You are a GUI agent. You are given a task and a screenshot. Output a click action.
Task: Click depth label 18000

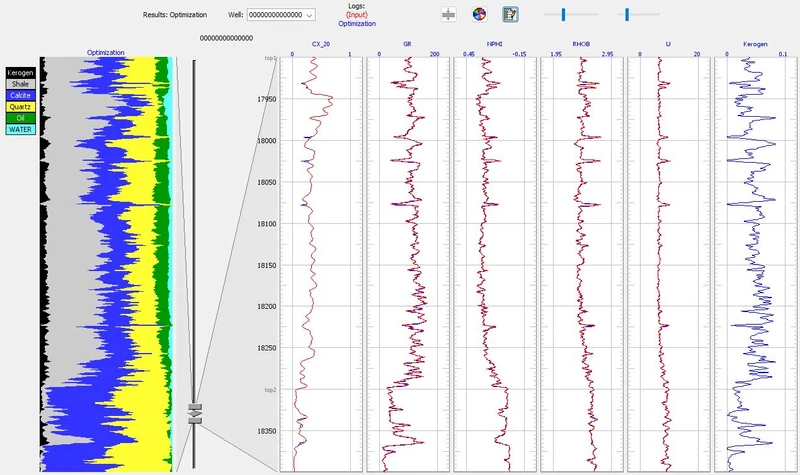point(266,141)
